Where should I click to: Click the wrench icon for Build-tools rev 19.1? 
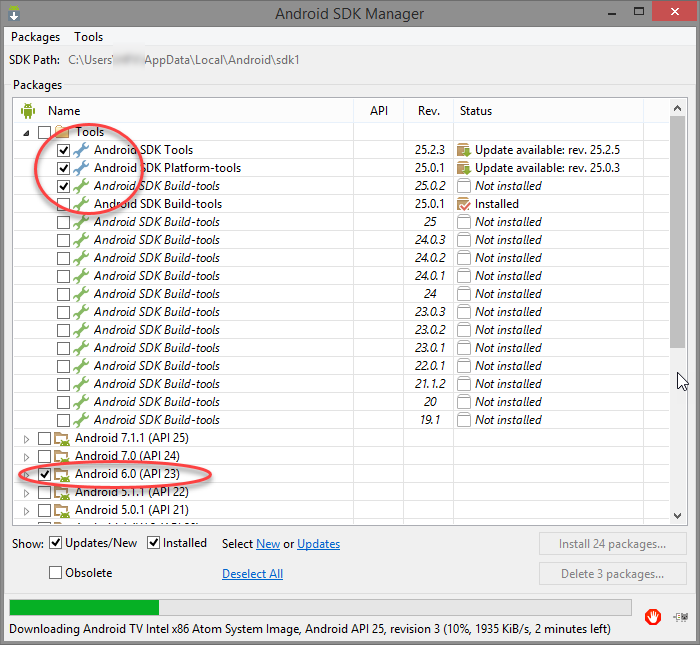[81, 420]
